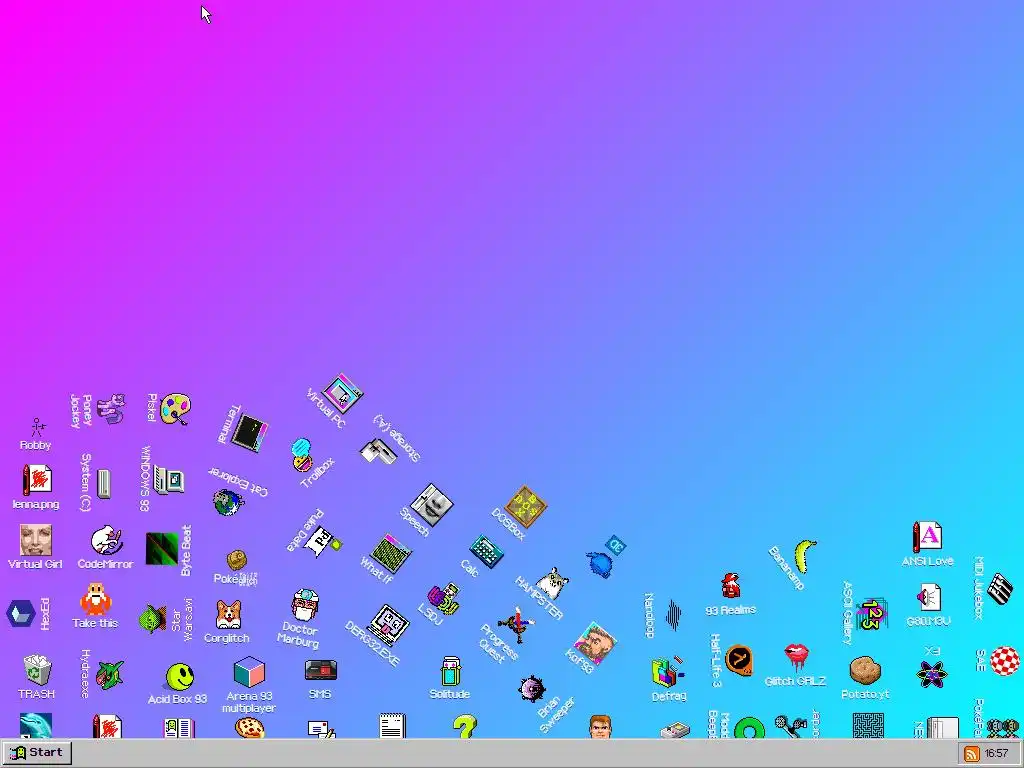Launch Virtual PC icon
Screen dimensions: 1024x768
[x=342, y=393]
